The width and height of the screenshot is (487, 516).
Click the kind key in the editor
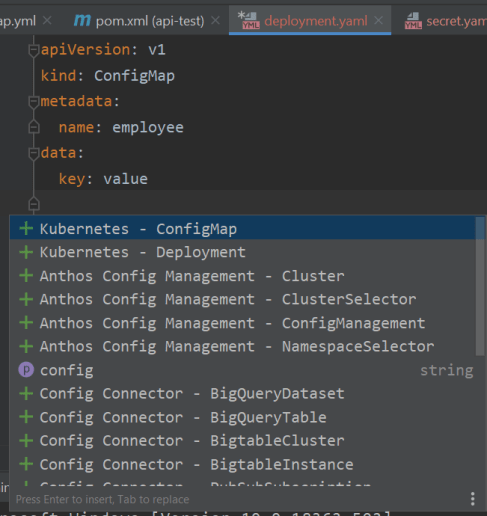pos(58,76)
